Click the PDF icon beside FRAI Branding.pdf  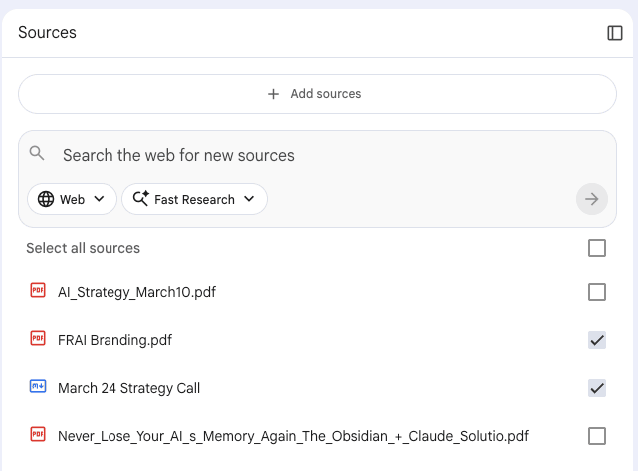pos(38,339)
